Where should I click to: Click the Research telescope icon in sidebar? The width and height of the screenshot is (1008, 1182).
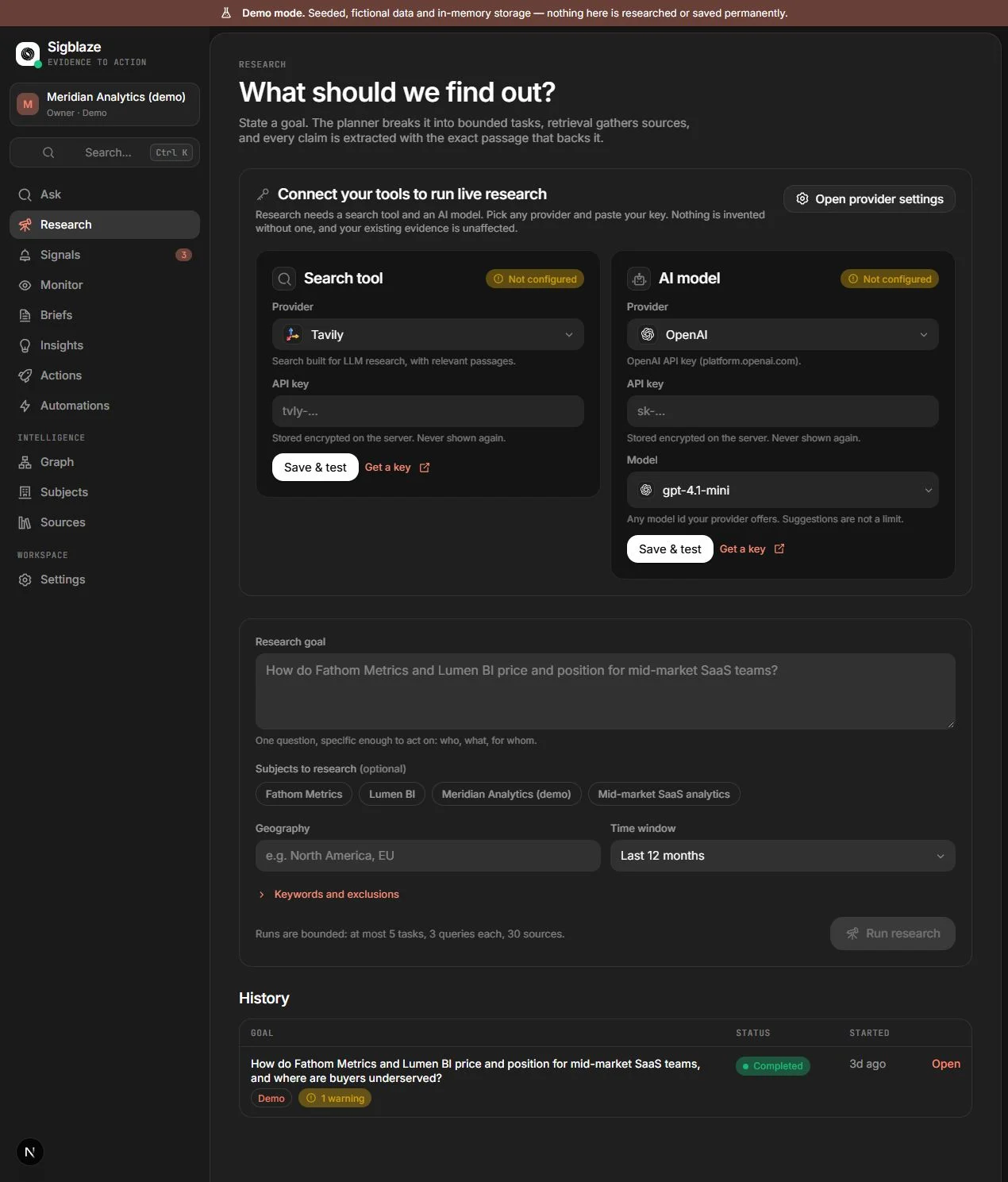click(x=25, y=225)
